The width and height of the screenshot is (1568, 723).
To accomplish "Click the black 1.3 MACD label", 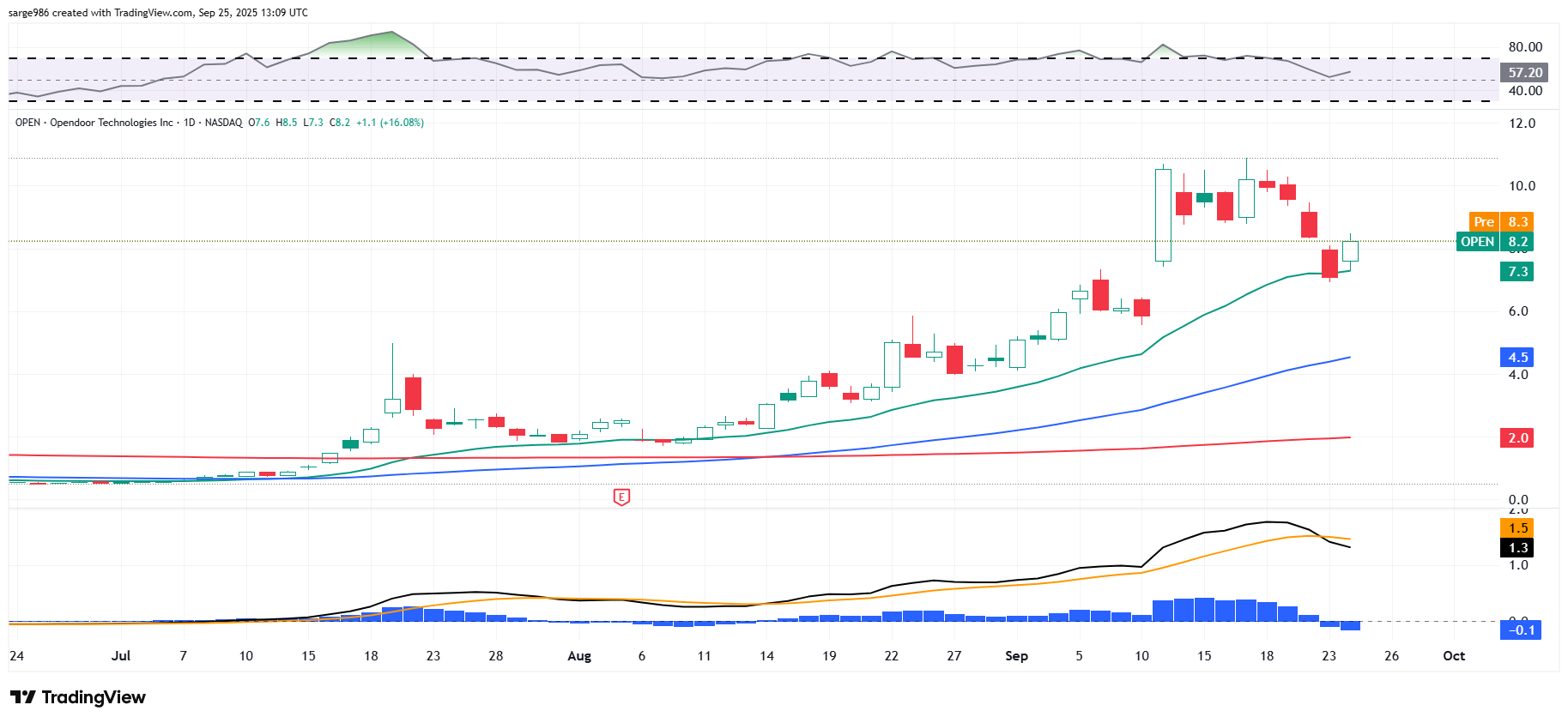I will pyautogui.click(x=1517, y=548).
